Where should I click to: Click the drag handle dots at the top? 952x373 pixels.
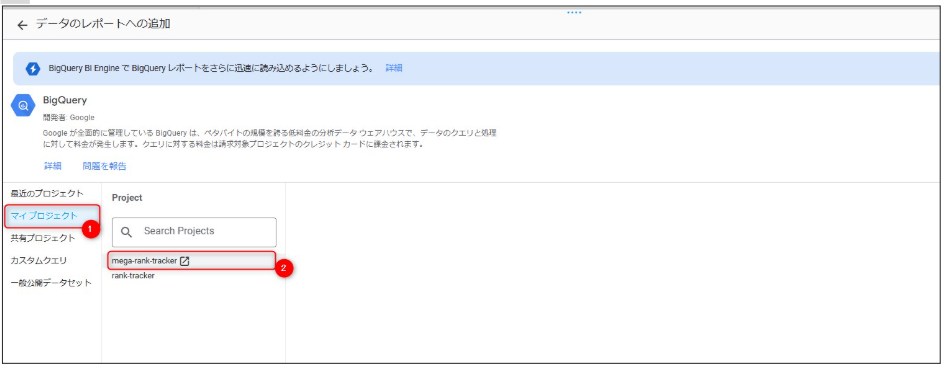click(x=574, y=12)
